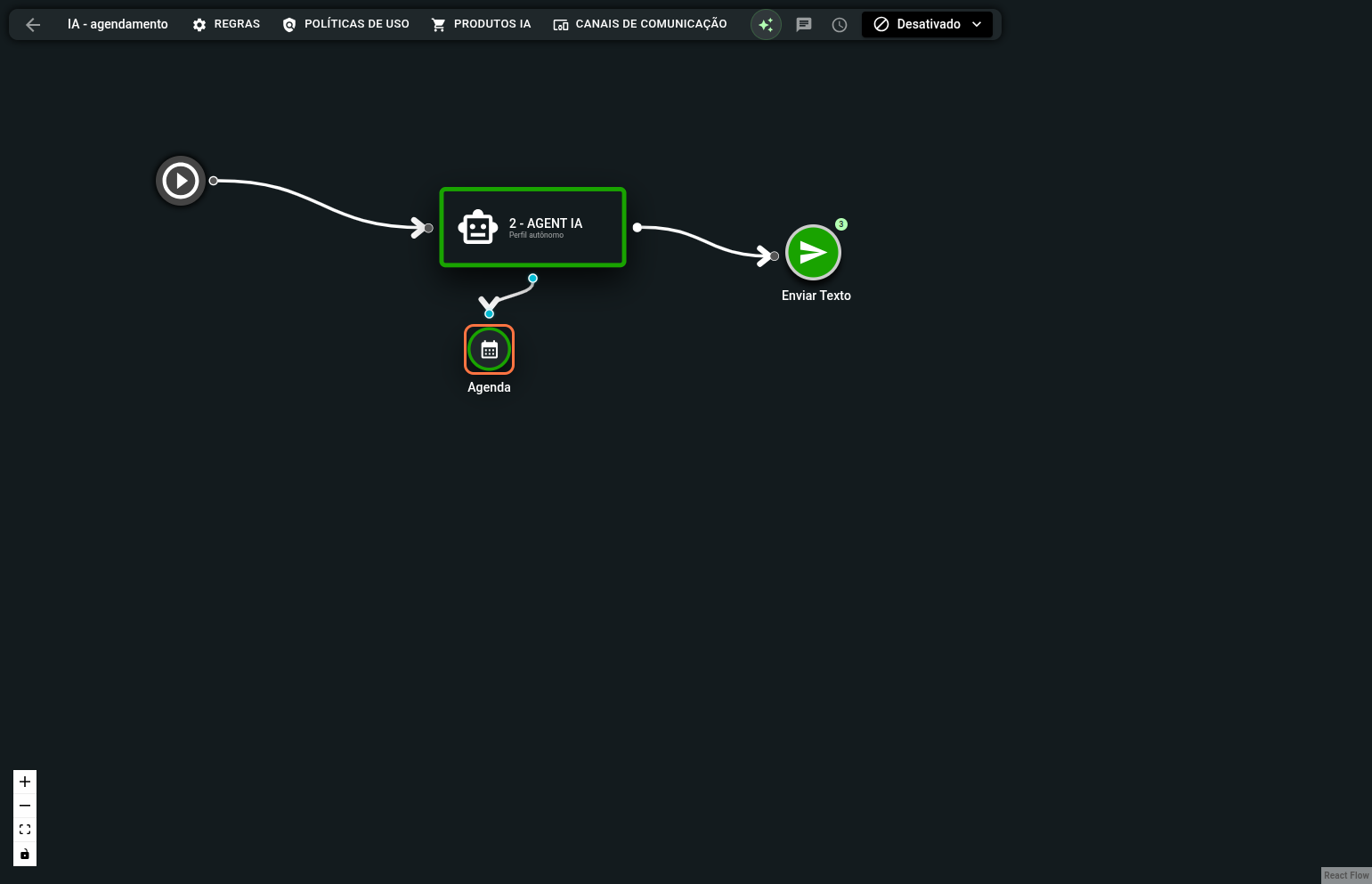The height and width of the screenshot is (884, 1372).
Task: Zoom in on the flow canvas
Action: click(x=25, y=782)
